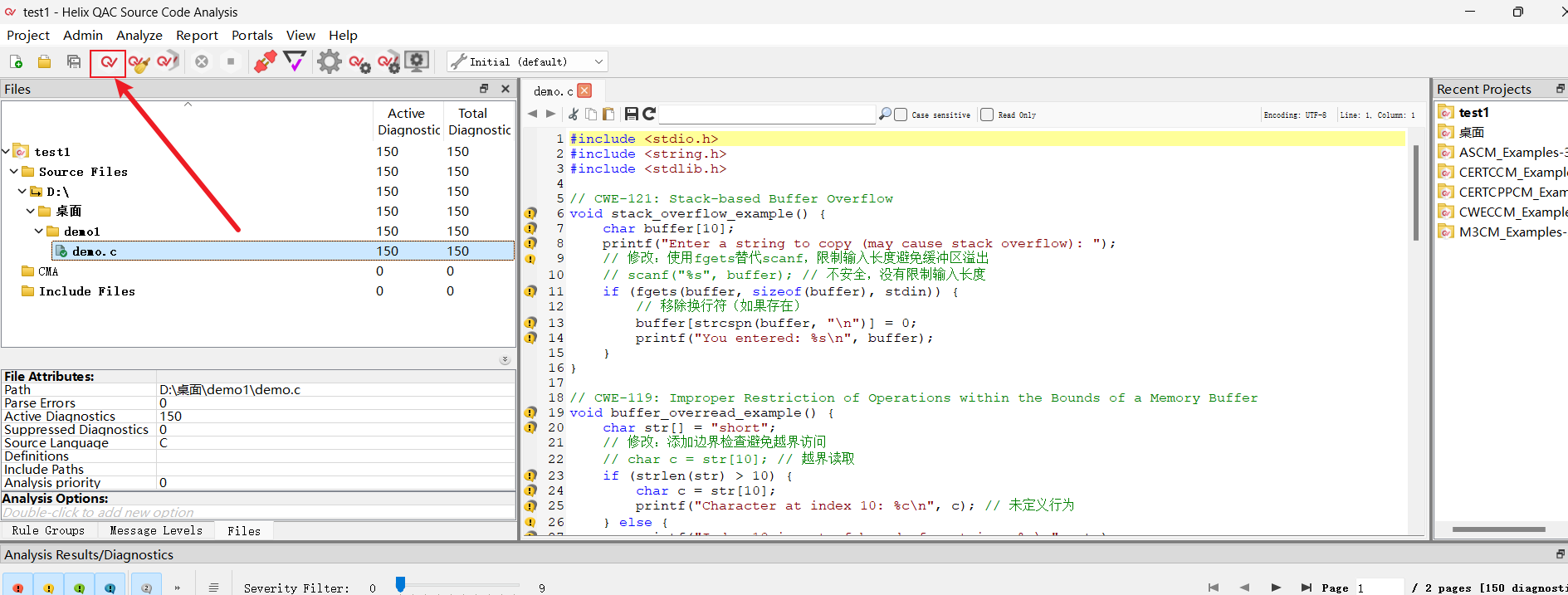
Task: Click the checkmark with arrow and gear icon
Action: coord(388,62)
